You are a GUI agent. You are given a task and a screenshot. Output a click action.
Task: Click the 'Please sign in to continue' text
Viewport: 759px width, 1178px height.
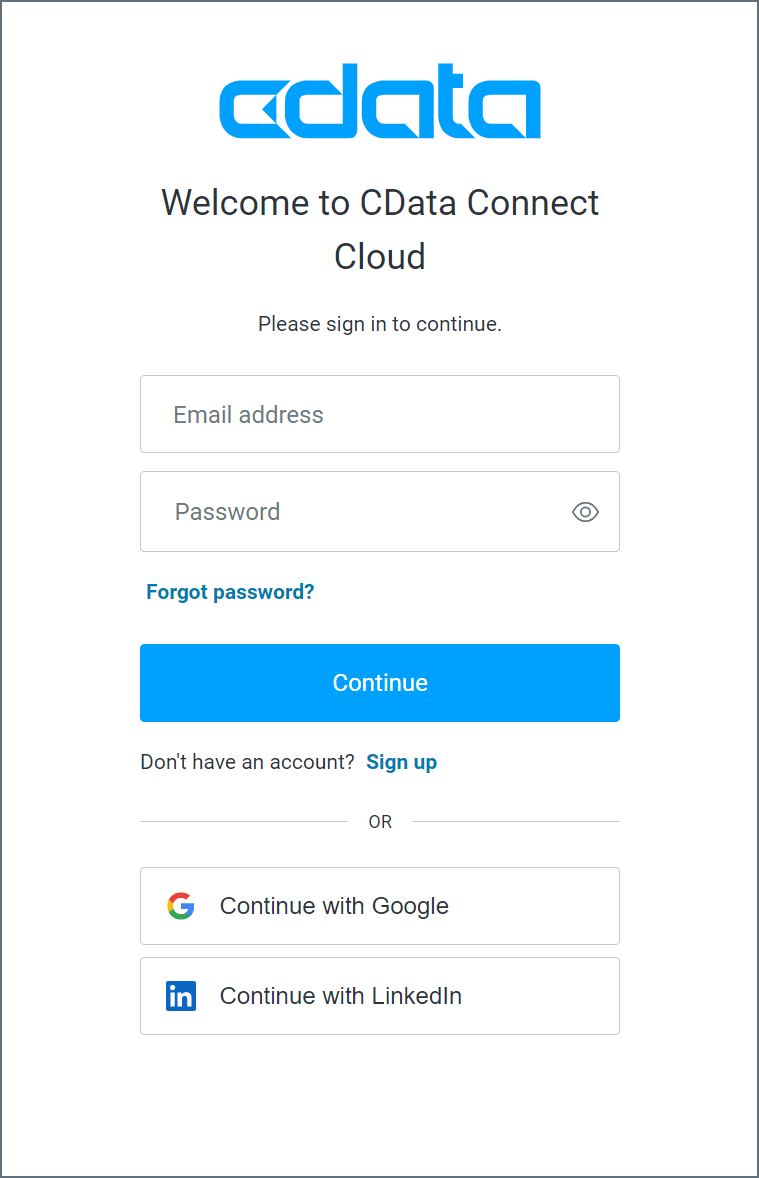(380, 324)
